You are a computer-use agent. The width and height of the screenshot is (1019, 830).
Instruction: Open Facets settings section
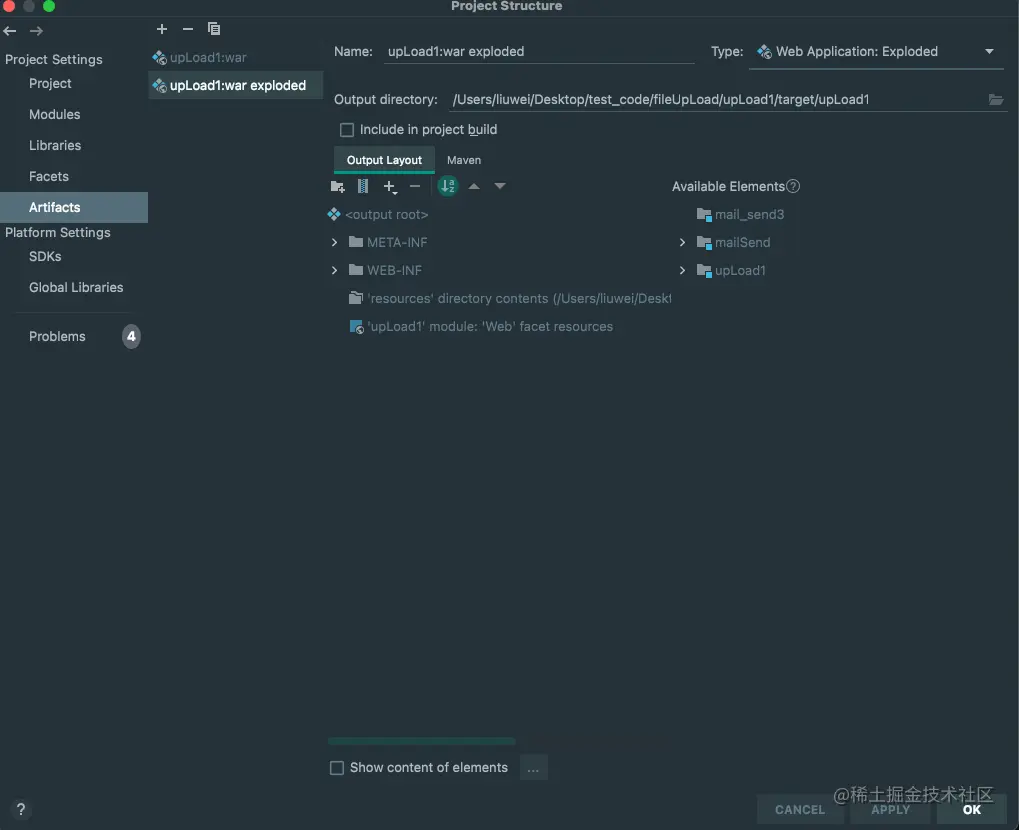tap(49, 177)
